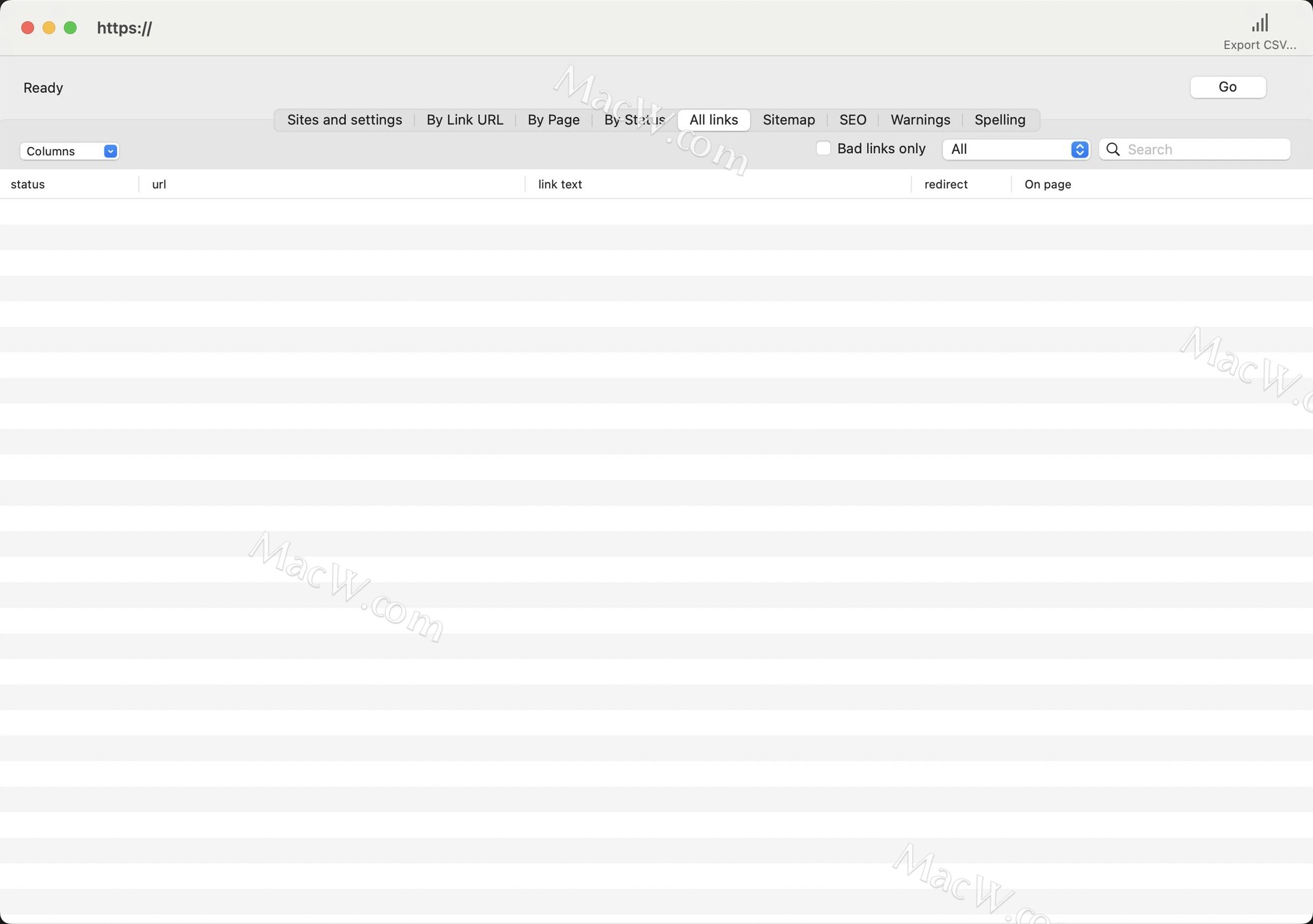1313x924 pixels.
Task: Open the Sitemap tab
Action: [788, 120]
